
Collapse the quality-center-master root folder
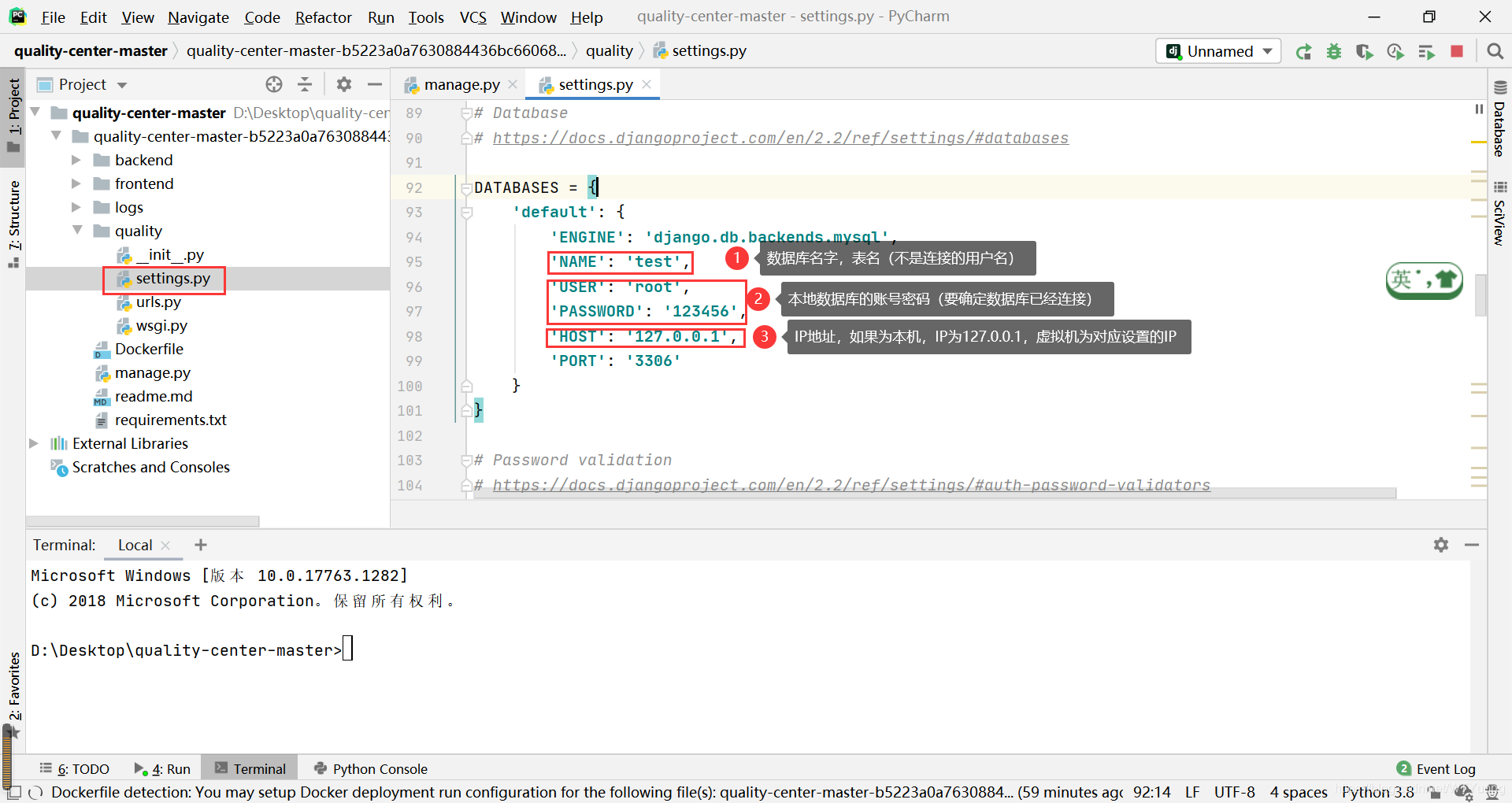click(35, 113)
